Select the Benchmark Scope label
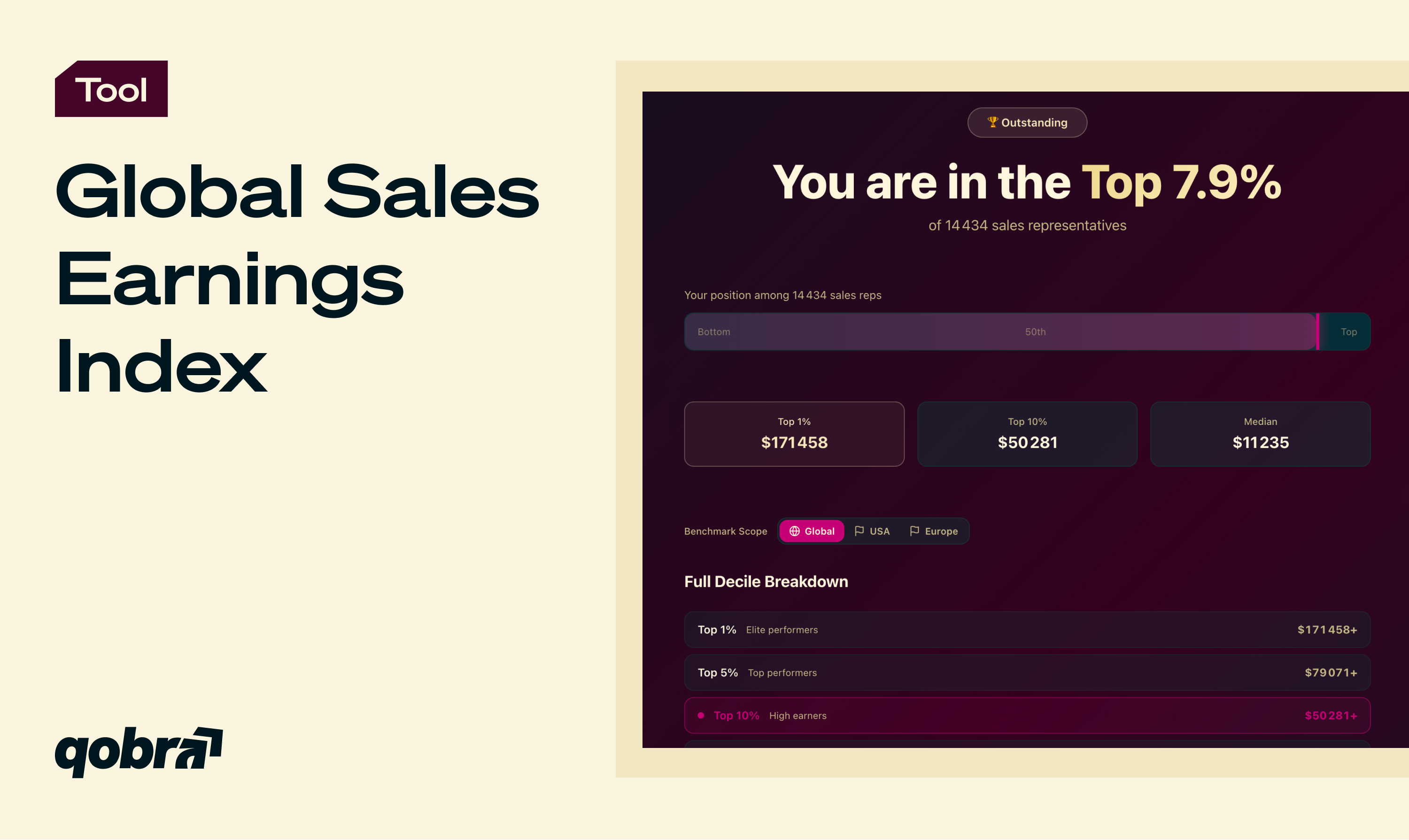 (725, 531)
